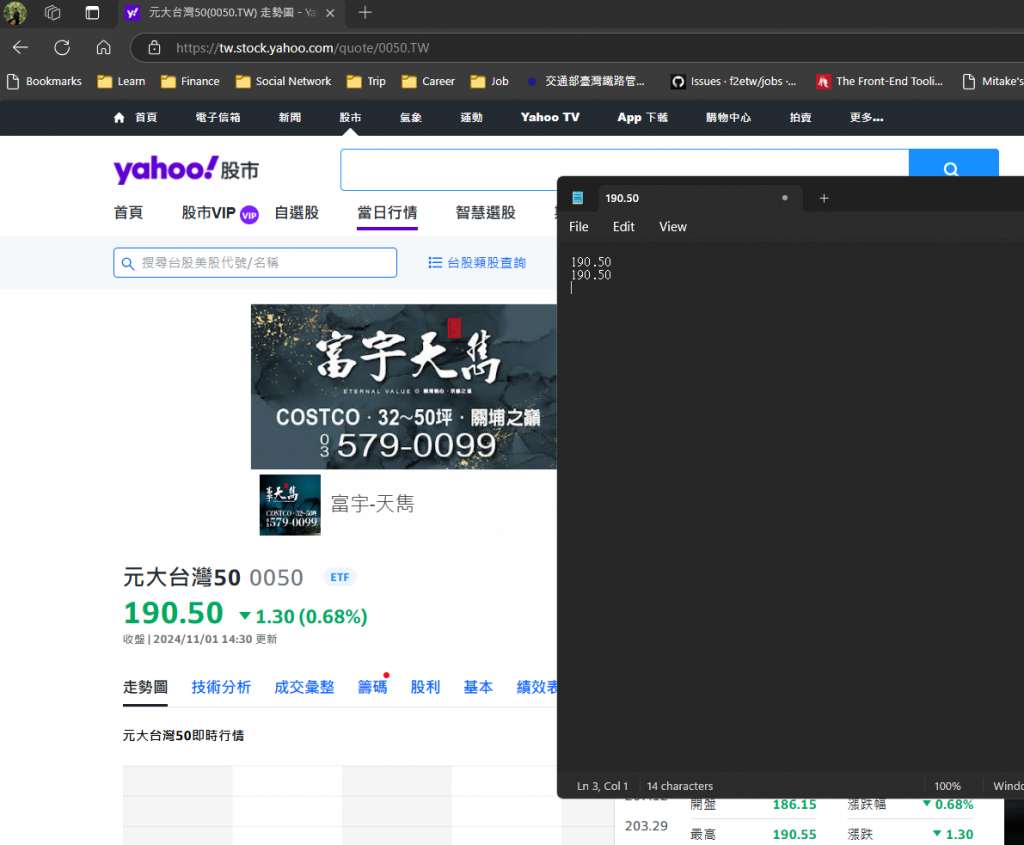The width and height of the screenshot is (1024, 845).
Task: Click the small 富宇-天雋 ad thumbnail
Action: [x=290, y=505]
